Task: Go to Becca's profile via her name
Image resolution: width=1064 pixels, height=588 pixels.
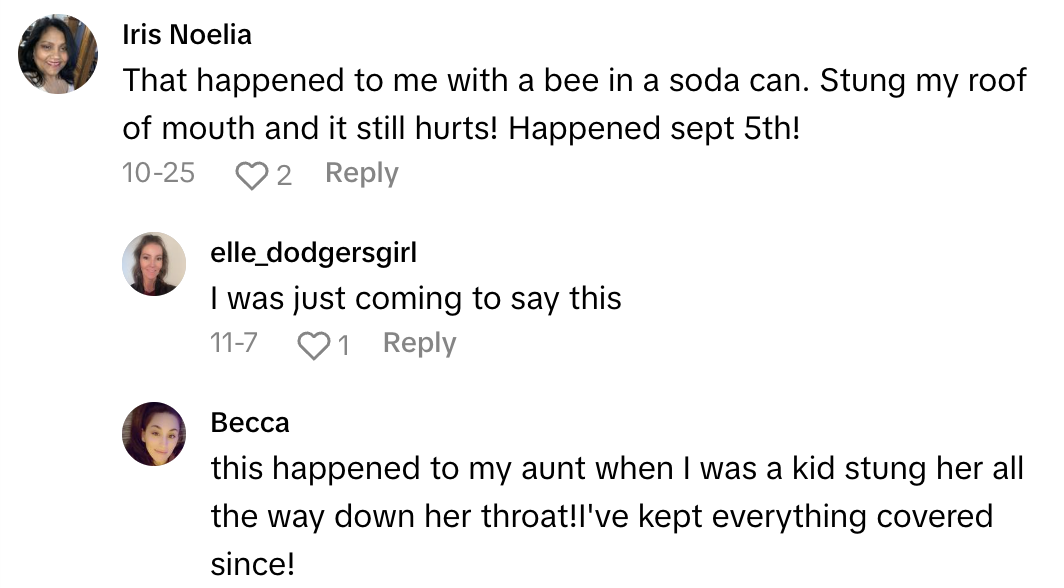Action: click(250, 423)
